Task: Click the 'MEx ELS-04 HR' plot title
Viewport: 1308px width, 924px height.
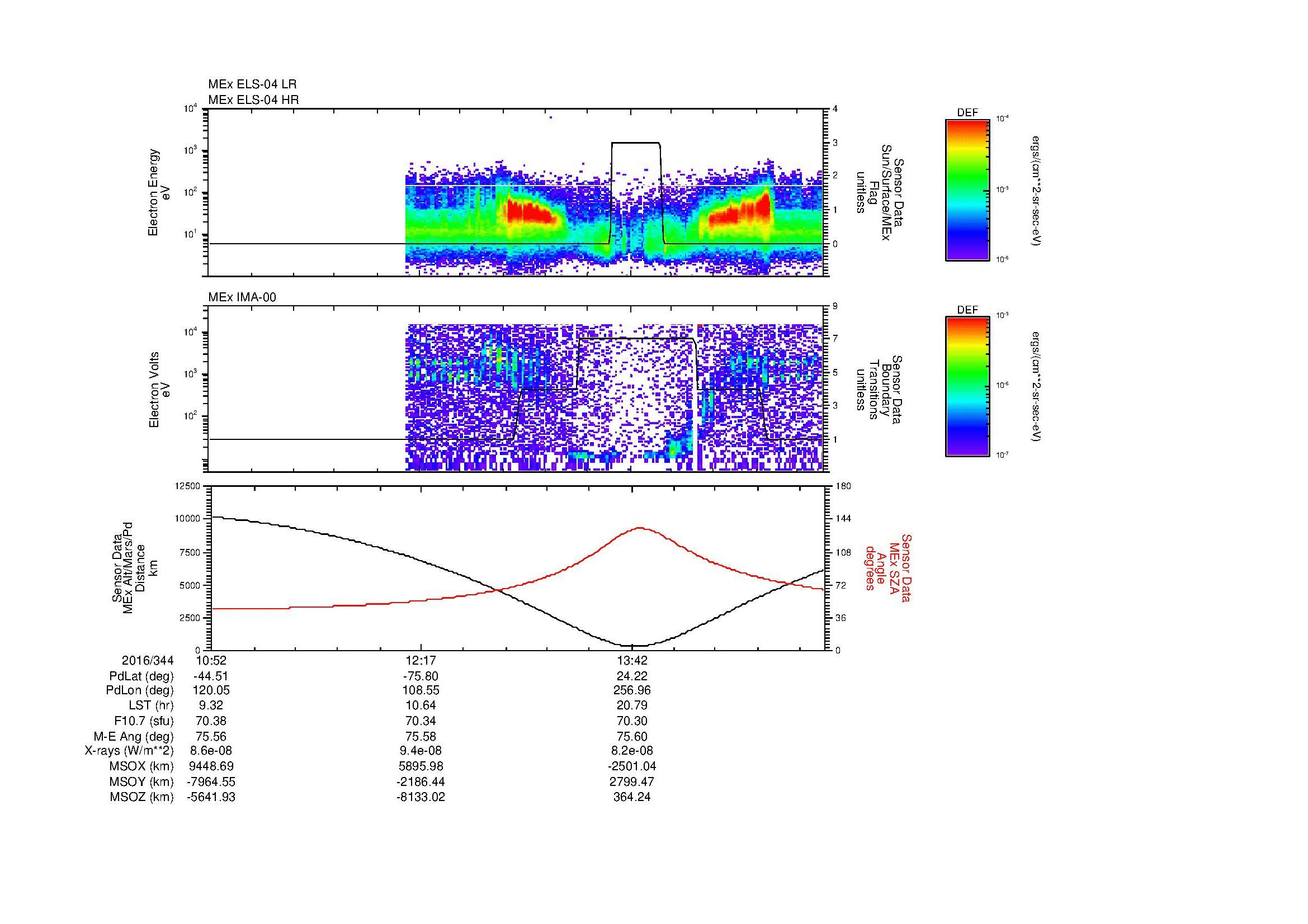Action: [253, 99]
